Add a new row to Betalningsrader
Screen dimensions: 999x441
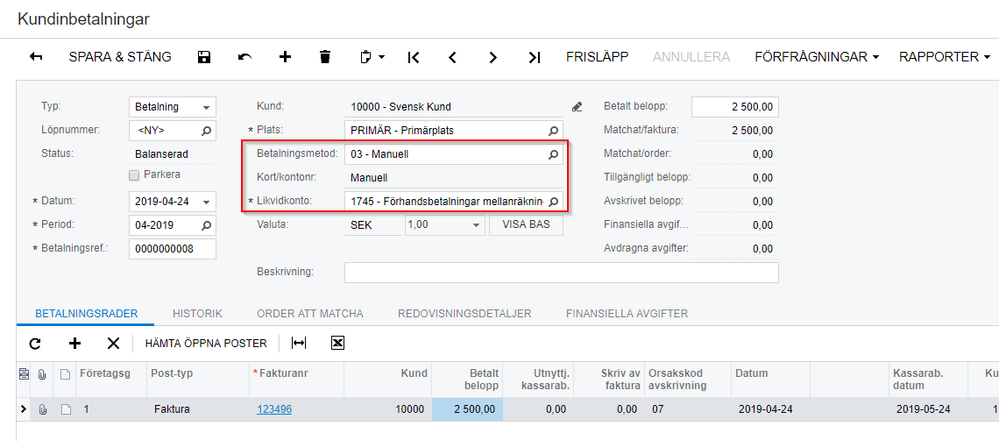tap(75, 343)
